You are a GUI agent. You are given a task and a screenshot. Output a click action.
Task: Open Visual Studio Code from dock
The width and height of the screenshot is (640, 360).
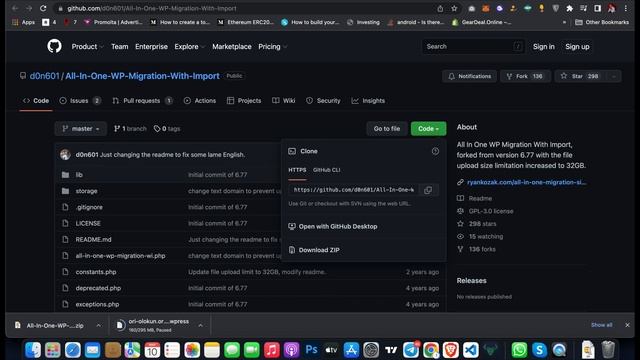[471, 350]
